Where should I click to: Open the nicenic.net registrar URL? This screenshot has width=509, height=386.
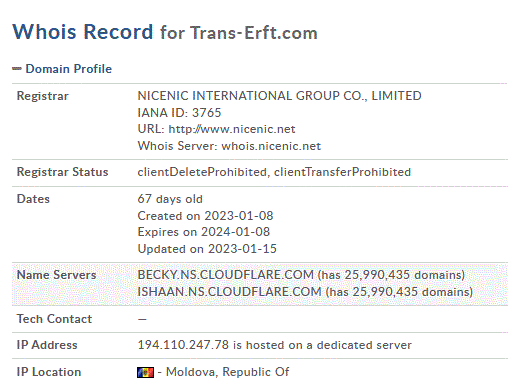point(232,129)
